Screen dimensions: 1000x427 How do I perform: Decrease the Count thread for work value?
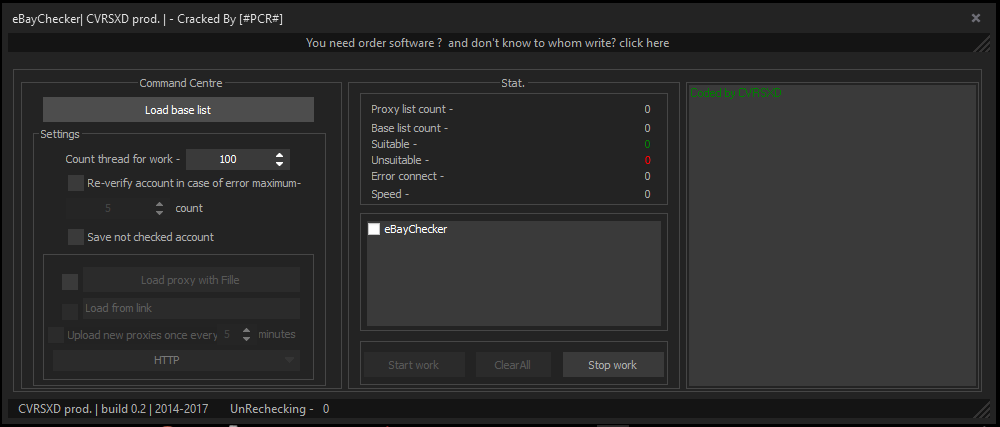point(279,164)
